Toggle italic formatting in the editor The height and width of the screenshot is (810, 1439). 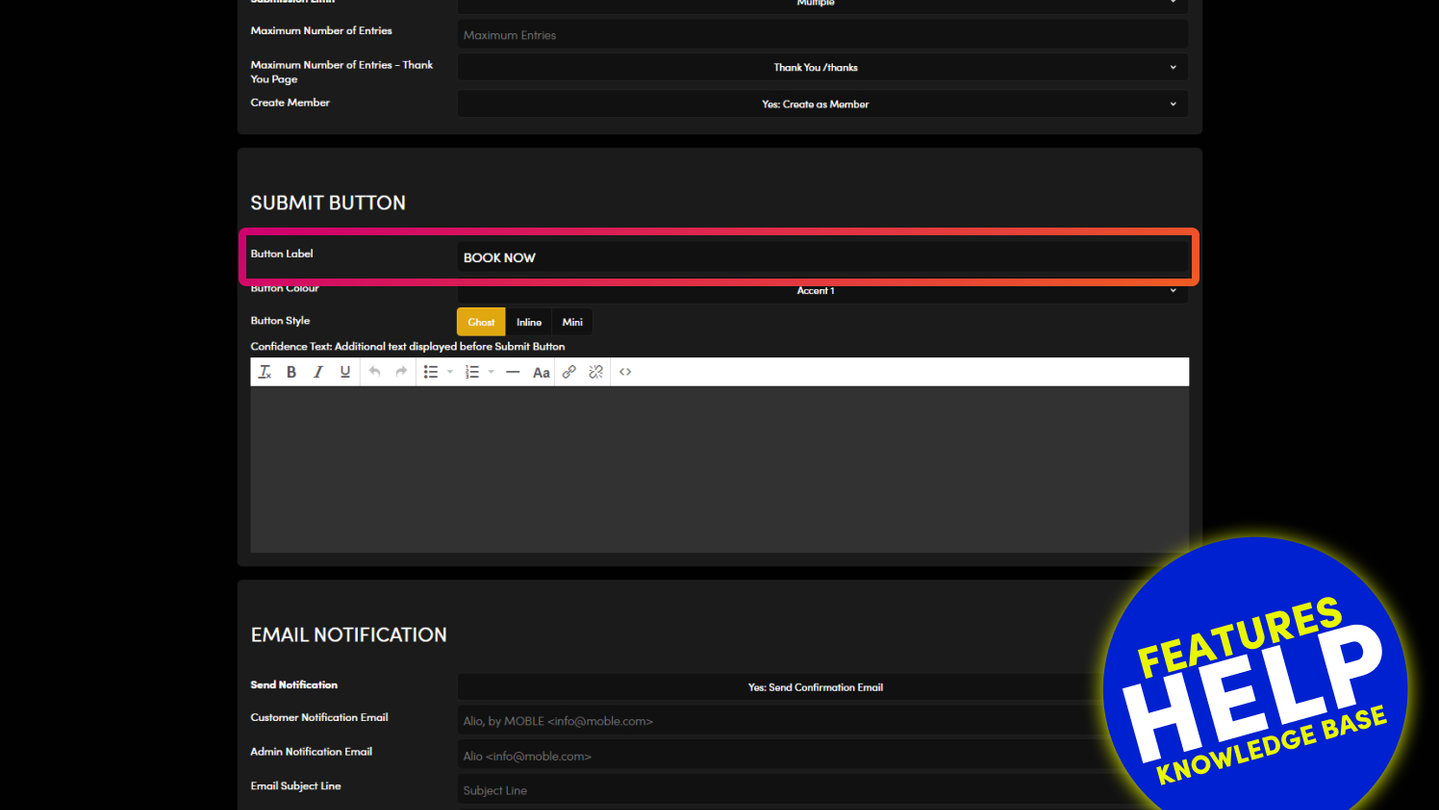318,372
